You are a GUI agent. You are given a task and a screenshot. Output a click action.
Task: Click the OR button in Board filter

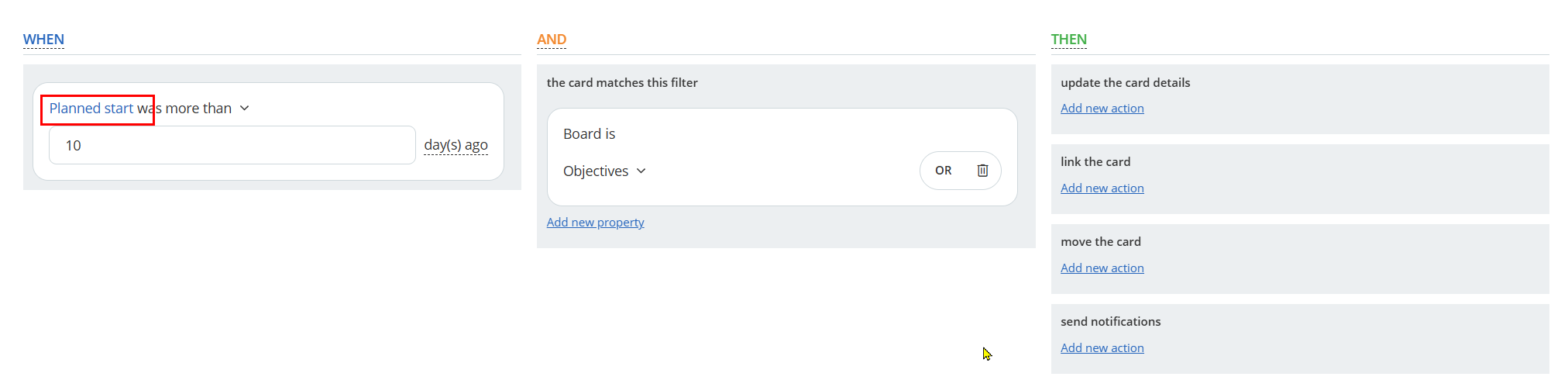[943, 171]
